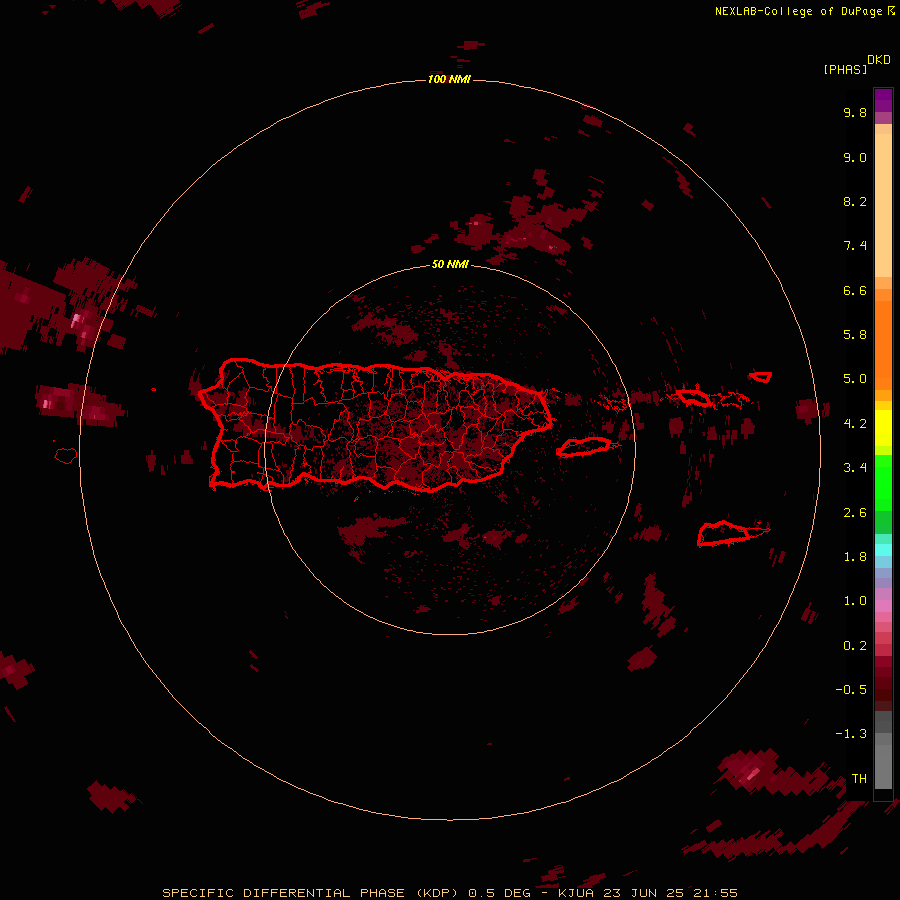Viewport: 900px width, 900px height.
Task: Click the Specific Differential Phase (KDP) title text
Action: click(310, 893)
